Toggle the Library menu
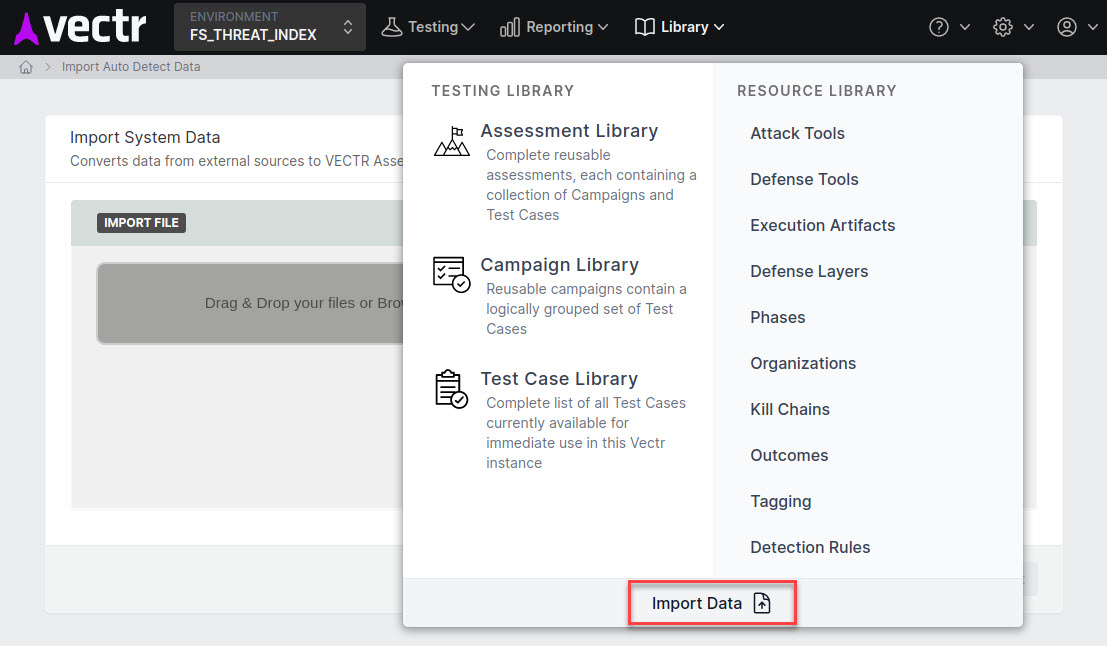This screenshot has width=1107, height=646. click(x=679, y=27)
